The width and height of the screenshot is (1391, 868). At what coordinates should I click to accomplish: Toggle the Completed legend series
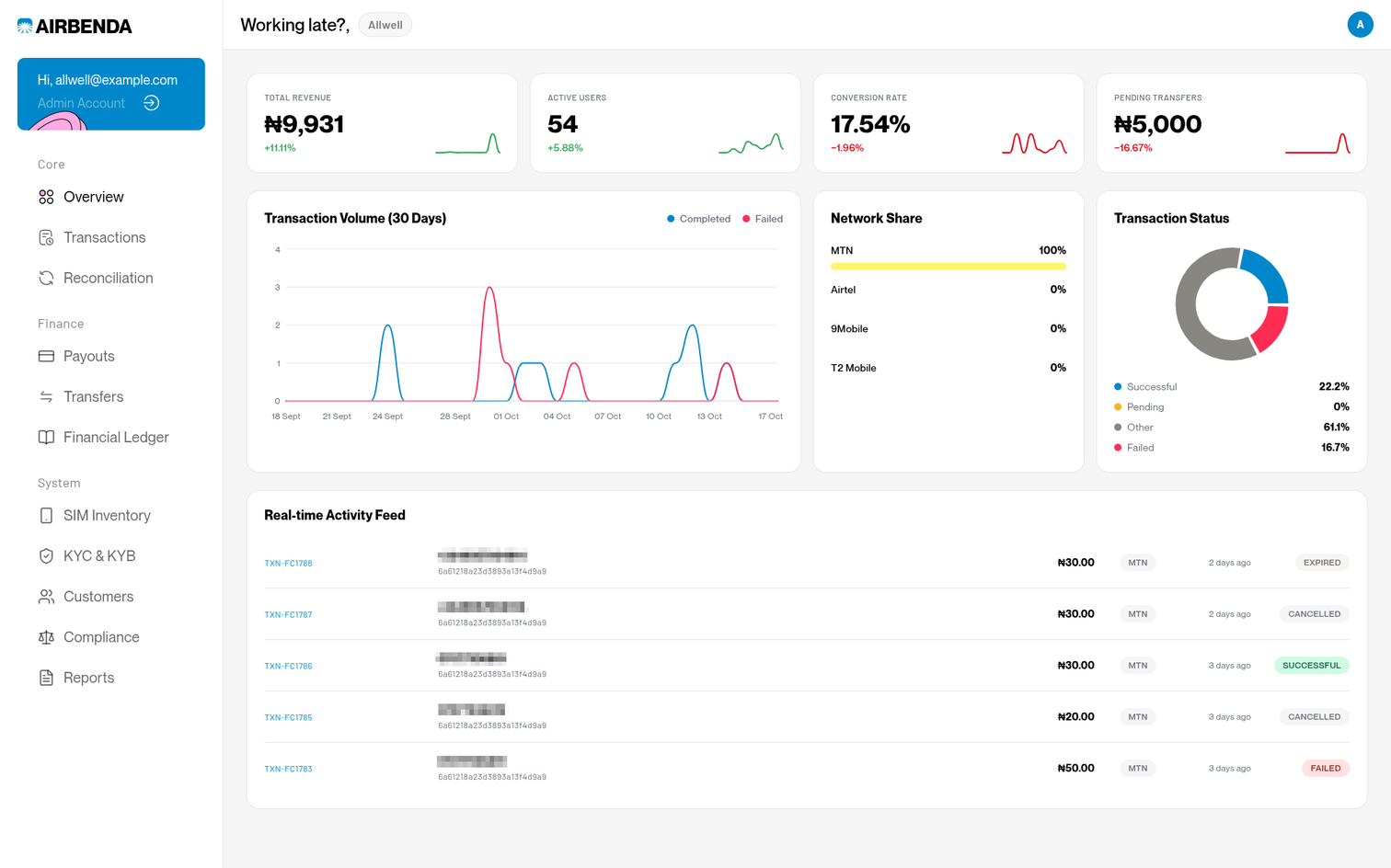pos(698,219)
